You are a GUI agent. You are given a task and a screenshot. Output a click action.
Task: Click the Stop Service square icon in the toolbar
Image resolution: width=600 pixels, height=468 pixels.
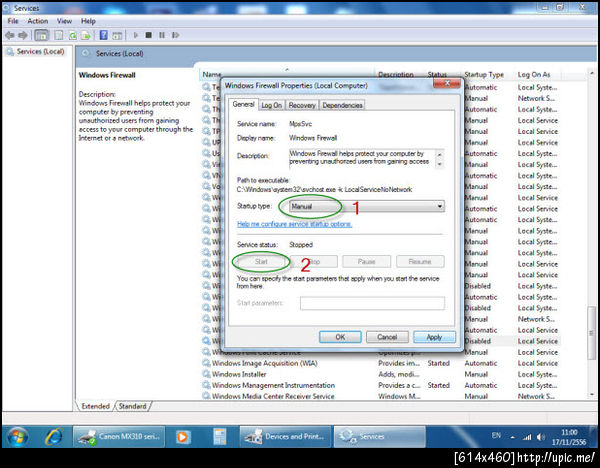(148, 35)
